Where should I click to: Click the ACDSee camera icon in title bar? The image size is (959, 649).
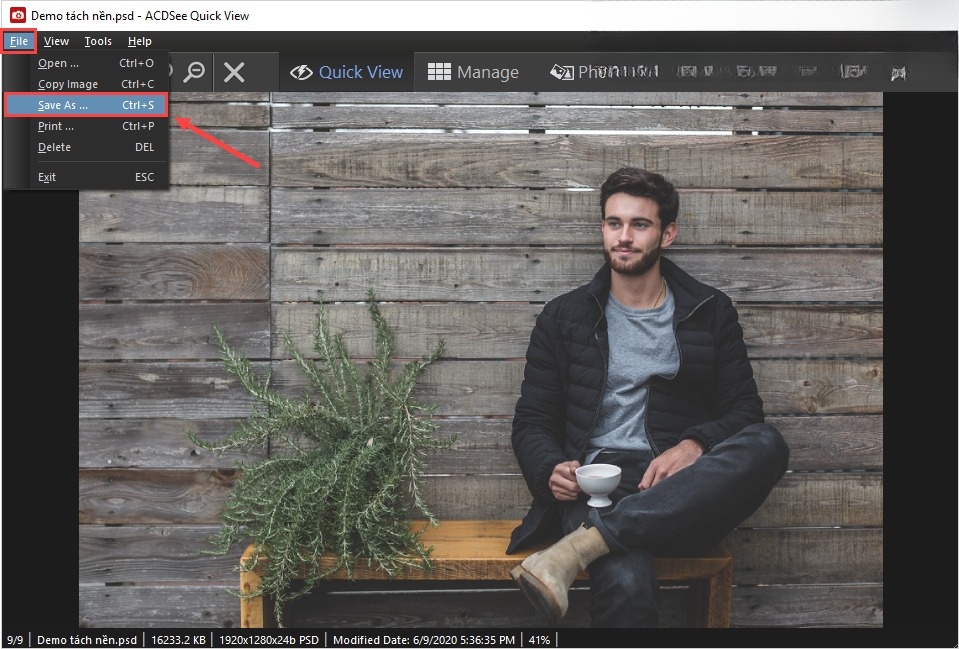click(x=17, y=16)
